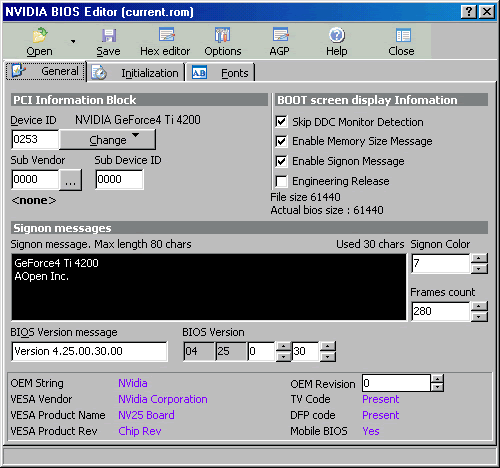The width and height of the screenshot is (500, 468).
Task: Enable the Engineering Release checkbox
Action: tap(281, 181)
